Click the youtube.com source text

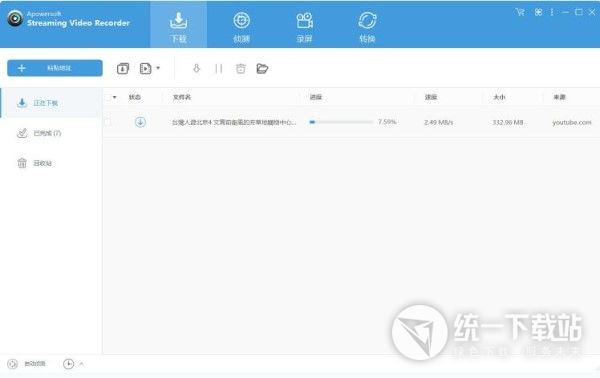point(572,122)
